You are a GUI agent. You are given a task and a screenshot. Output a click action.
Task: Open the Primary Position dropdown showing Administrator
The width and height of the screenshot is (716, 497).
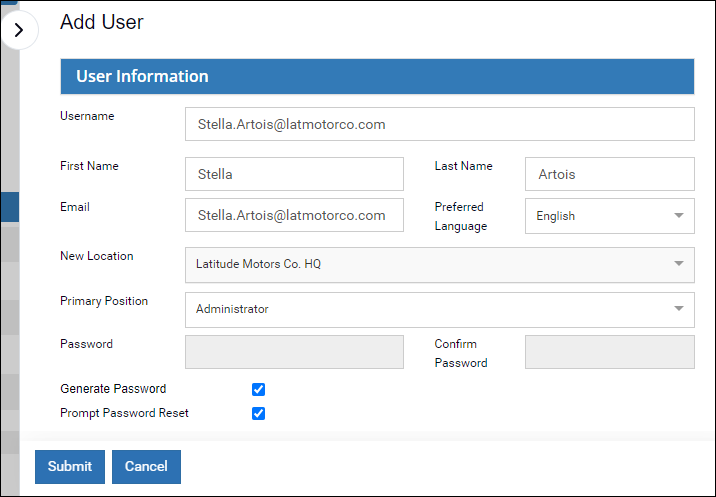pos(439,310)
